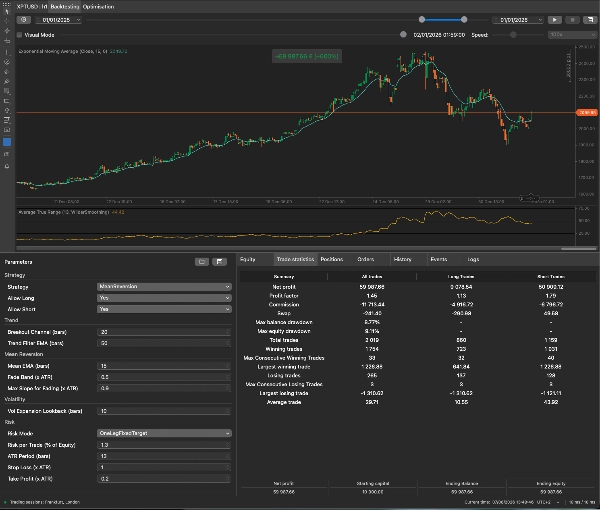Click the green profit badge above the chart
This screenshot has width=600, height=510.
pos(307,56)
